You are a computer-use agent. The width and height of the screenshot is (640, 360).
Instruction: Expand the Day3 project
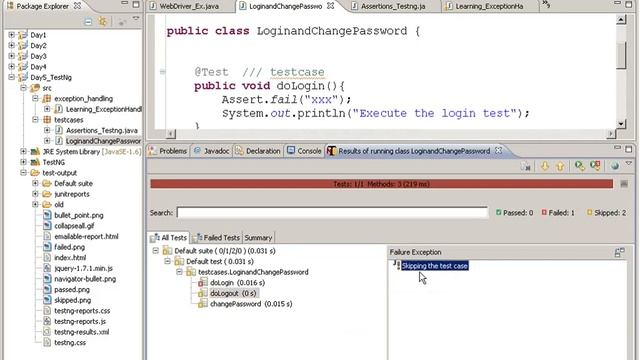(x=11, y=56)
